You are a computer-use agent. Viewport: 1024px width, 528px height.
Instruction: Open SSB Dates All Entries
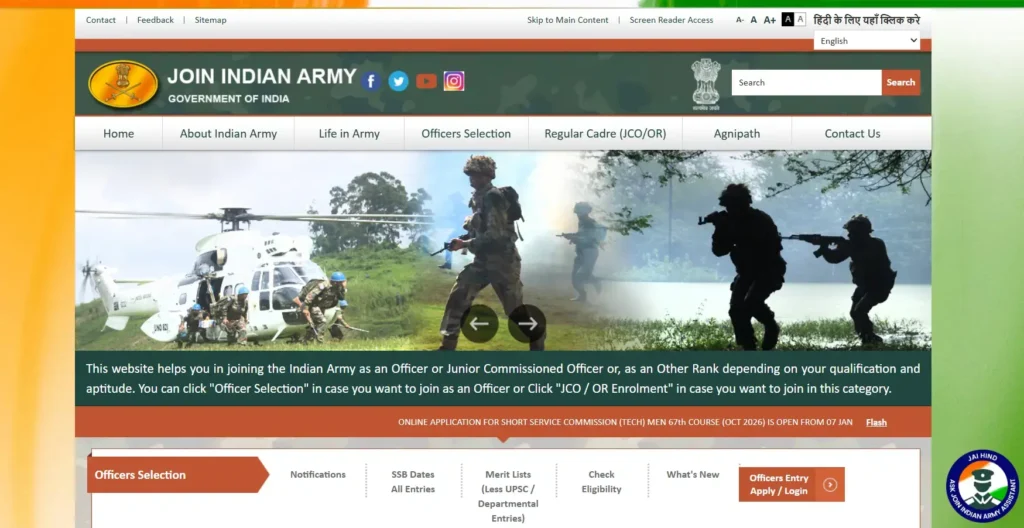[x=413, y=482]
